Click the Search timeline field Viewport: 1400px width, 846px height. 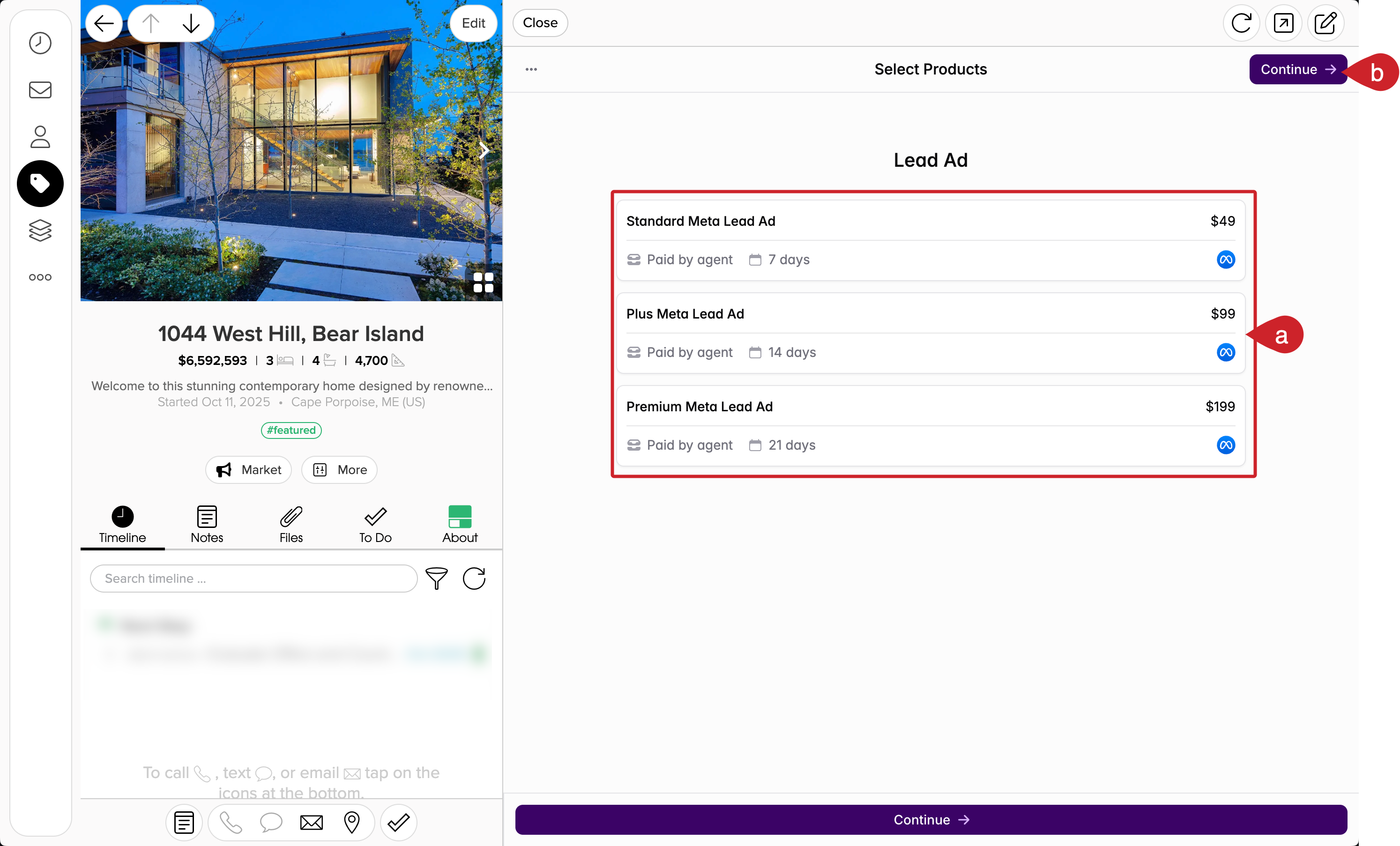[x=253, y=579]
